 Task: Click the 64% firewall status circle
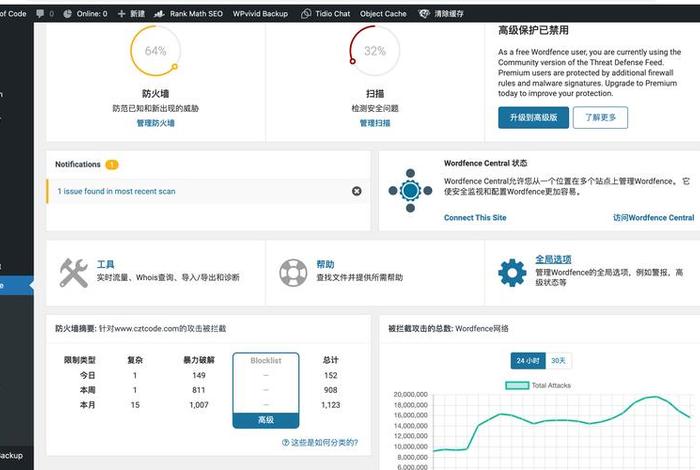(155, 50)
